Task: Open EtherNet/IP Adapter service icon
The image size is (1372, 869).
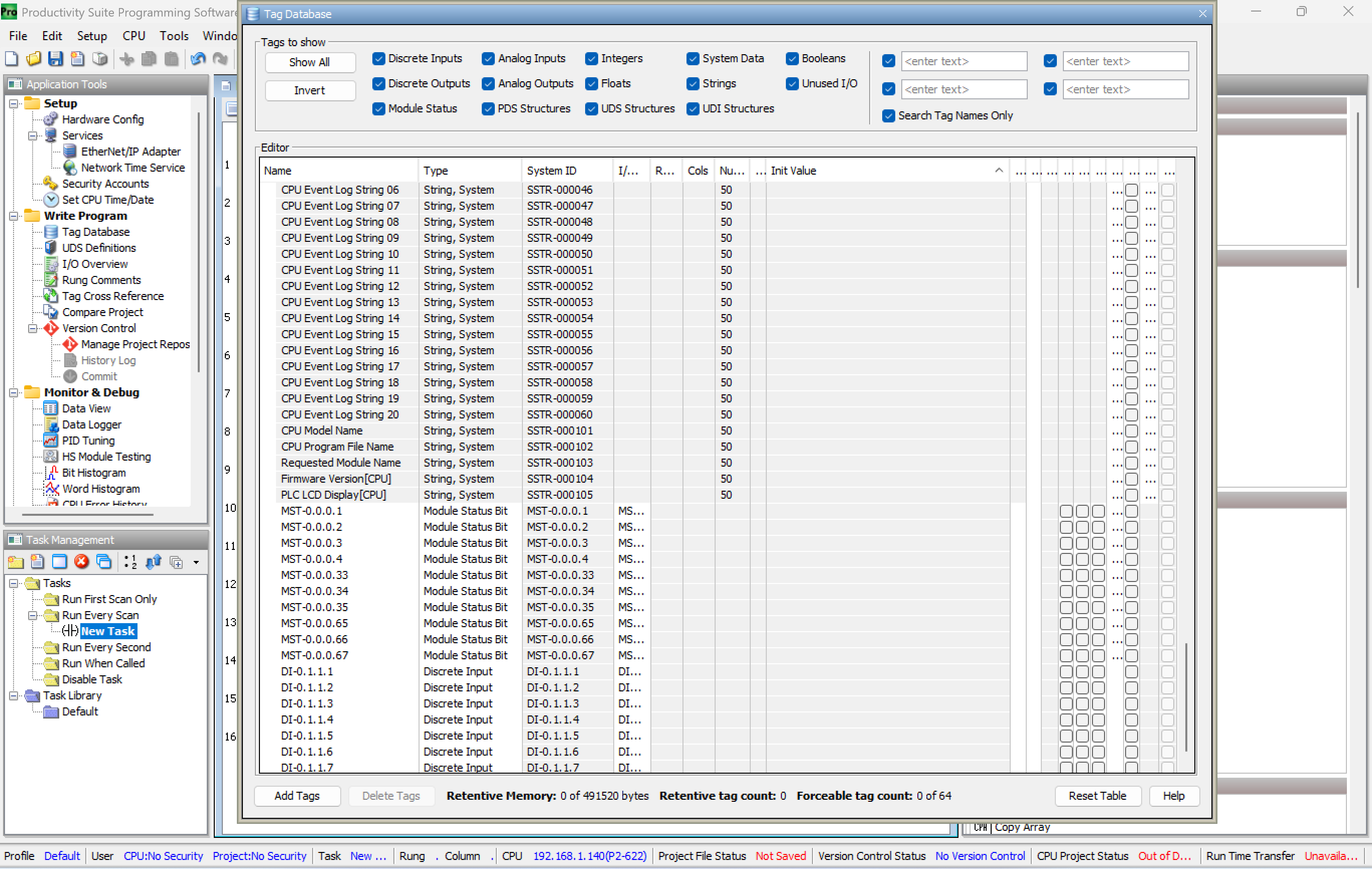Action: [x=70, y=151]
